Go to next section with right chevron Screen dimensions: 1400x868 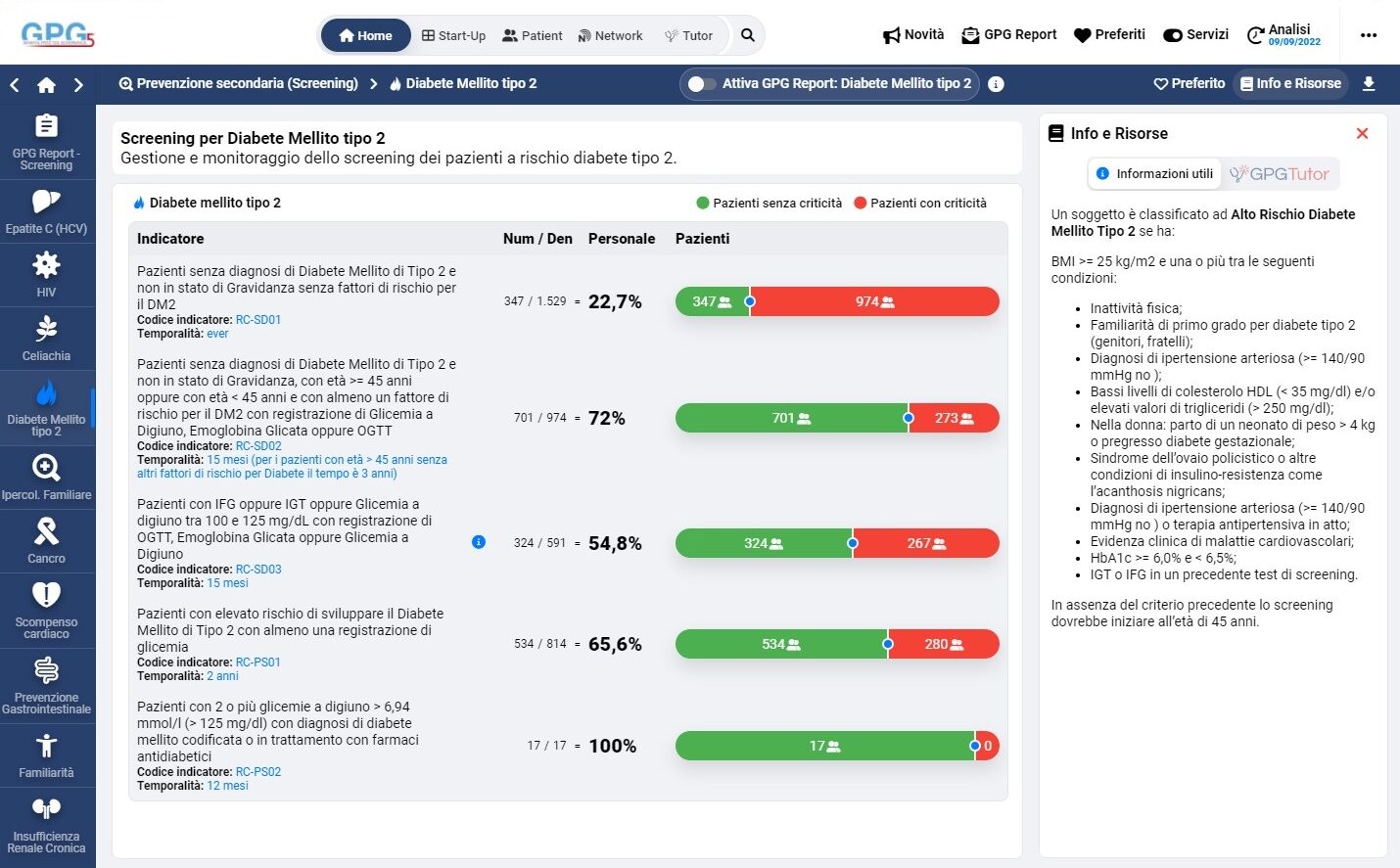tap(78, 85)
